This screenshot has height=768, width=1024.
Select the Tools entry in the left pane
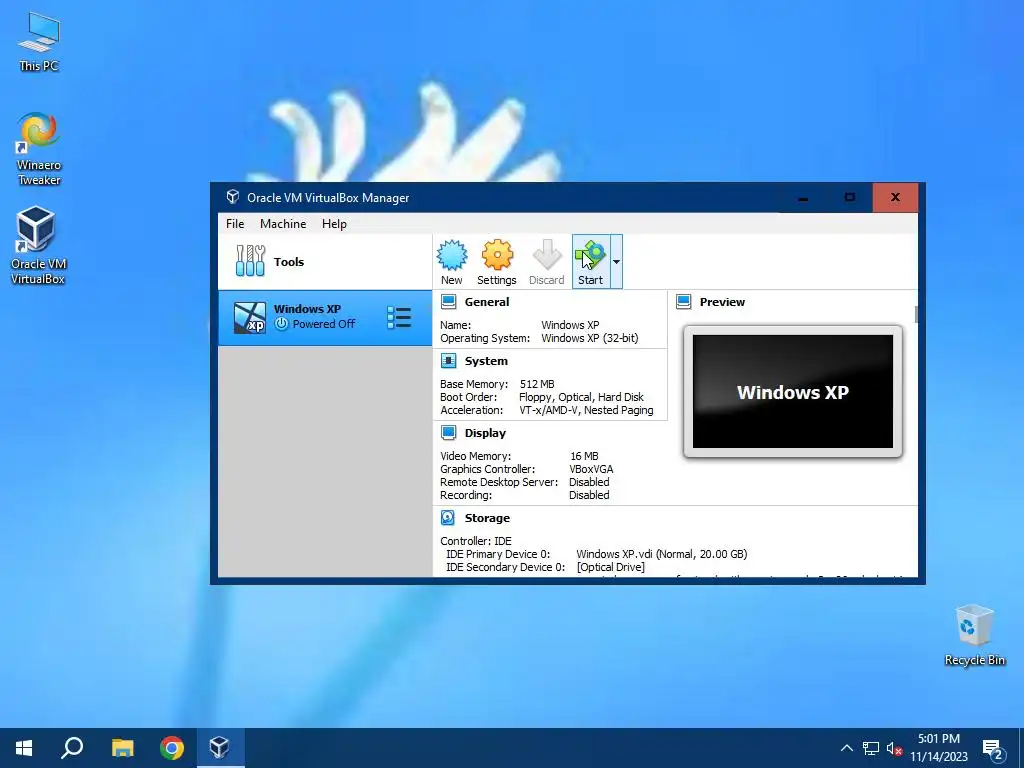(x=325, y=262)
